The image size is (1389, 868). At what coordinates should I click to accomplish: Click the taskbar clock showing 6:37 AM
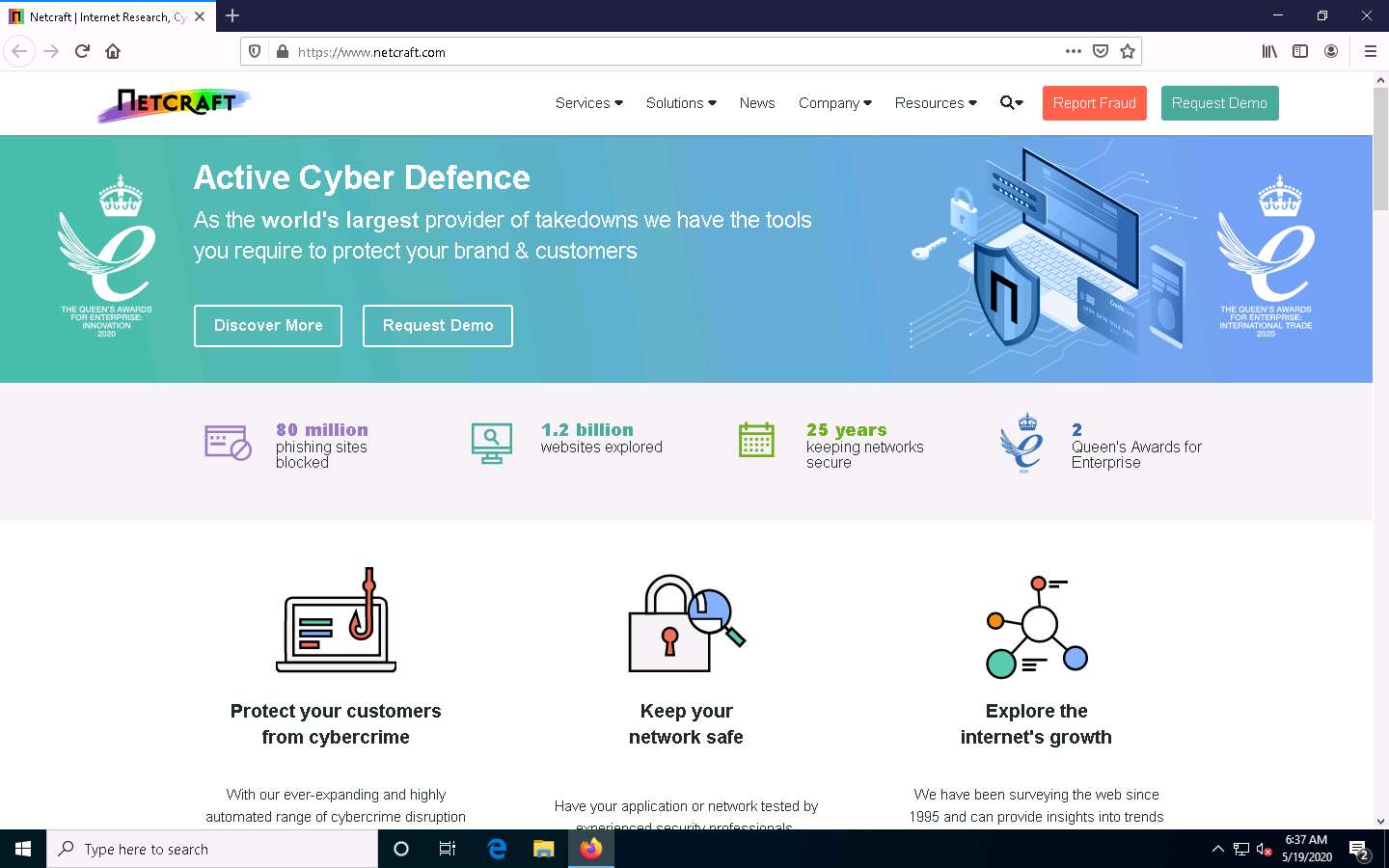tap(1306, 849)
